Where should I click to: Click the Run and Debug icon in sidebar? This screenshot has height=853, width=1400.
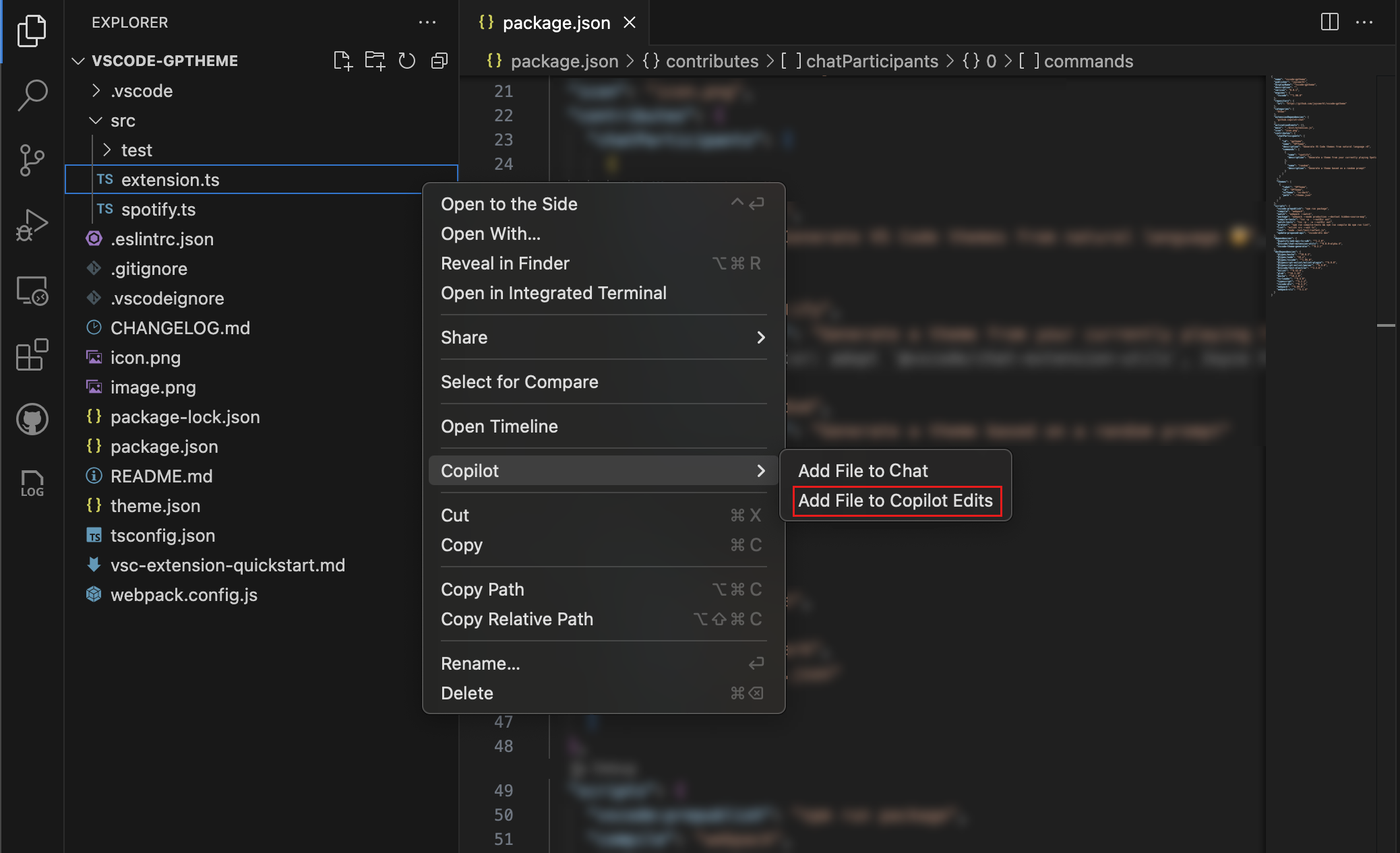[x=32, y=222]
